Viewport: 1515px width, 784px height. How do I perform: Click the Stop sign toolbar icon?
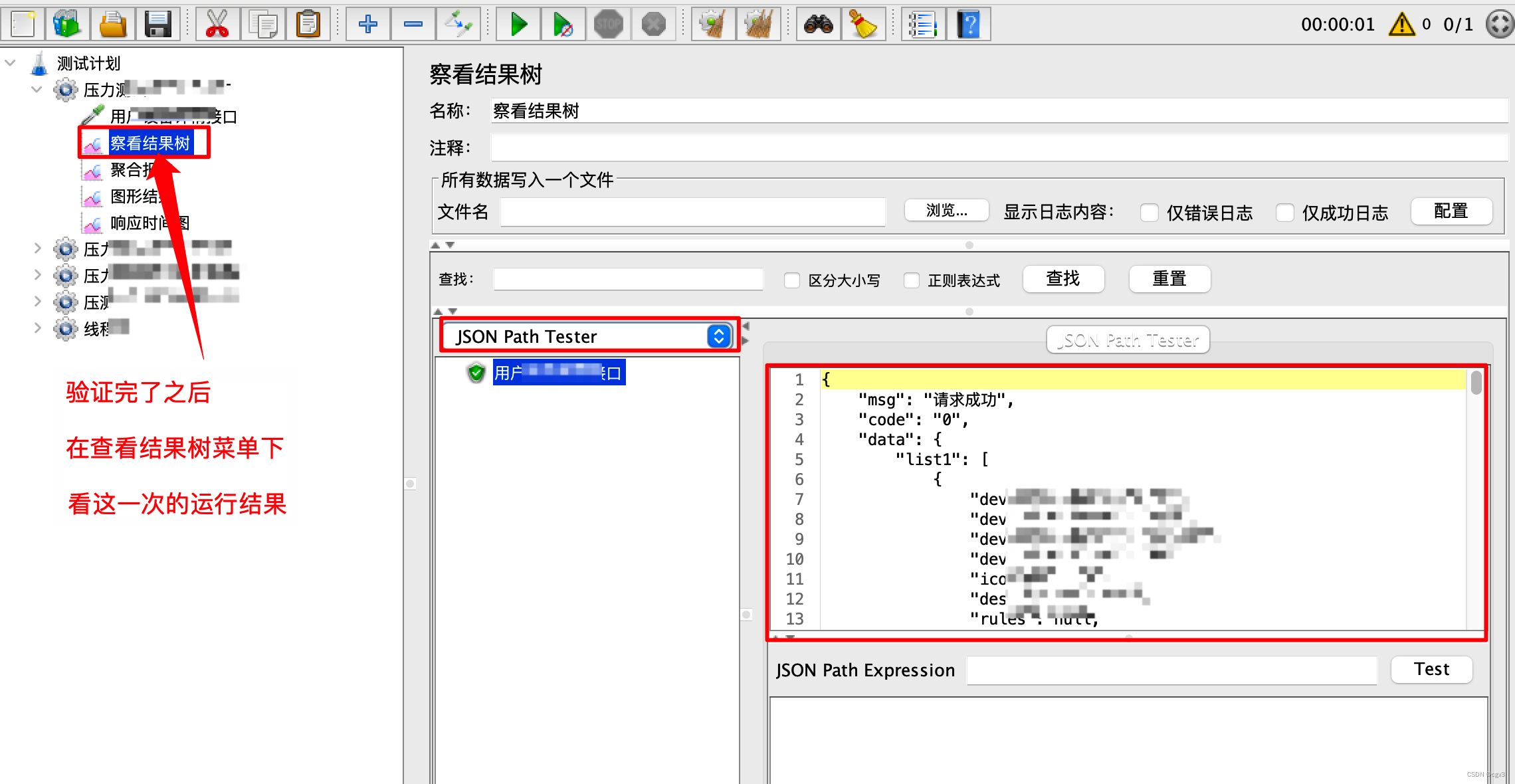[608, 25]
